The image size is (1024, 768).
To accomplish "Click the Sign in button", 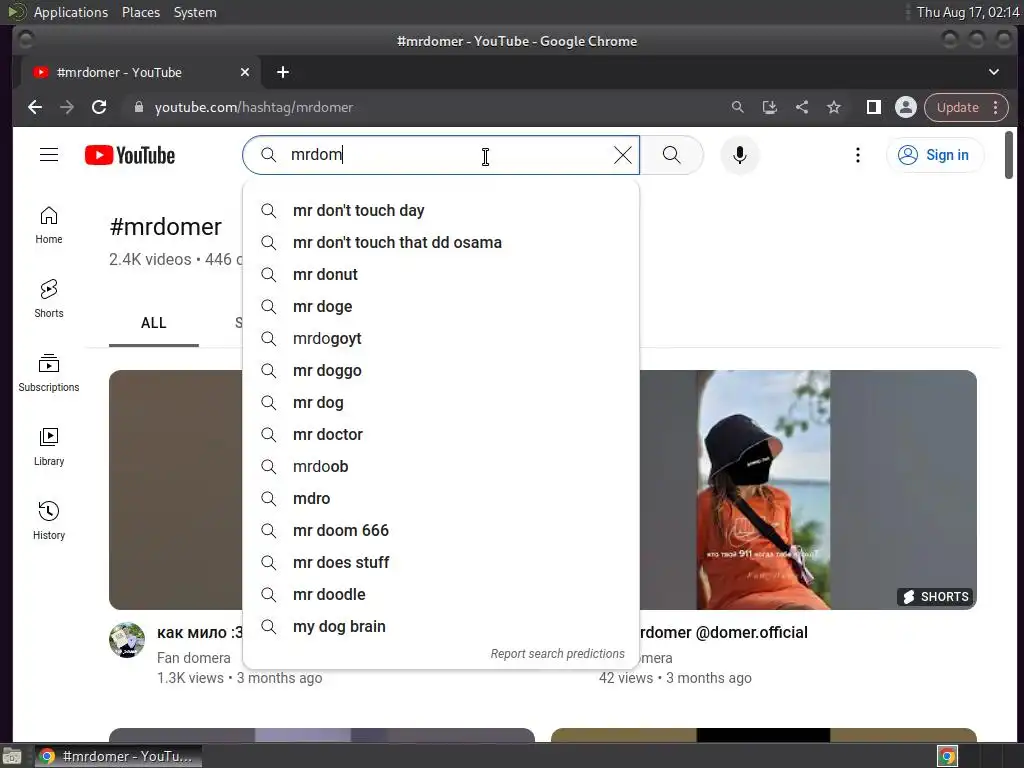I will point(934,155).
